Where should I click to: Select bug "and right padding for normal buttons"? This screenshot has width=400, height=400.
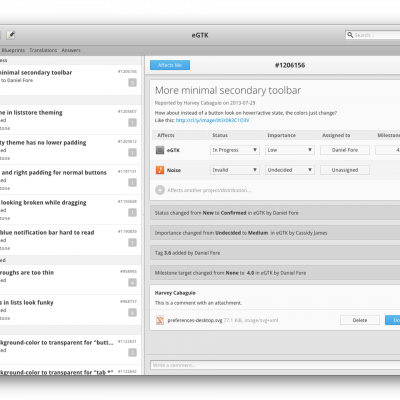click(71, 180)
